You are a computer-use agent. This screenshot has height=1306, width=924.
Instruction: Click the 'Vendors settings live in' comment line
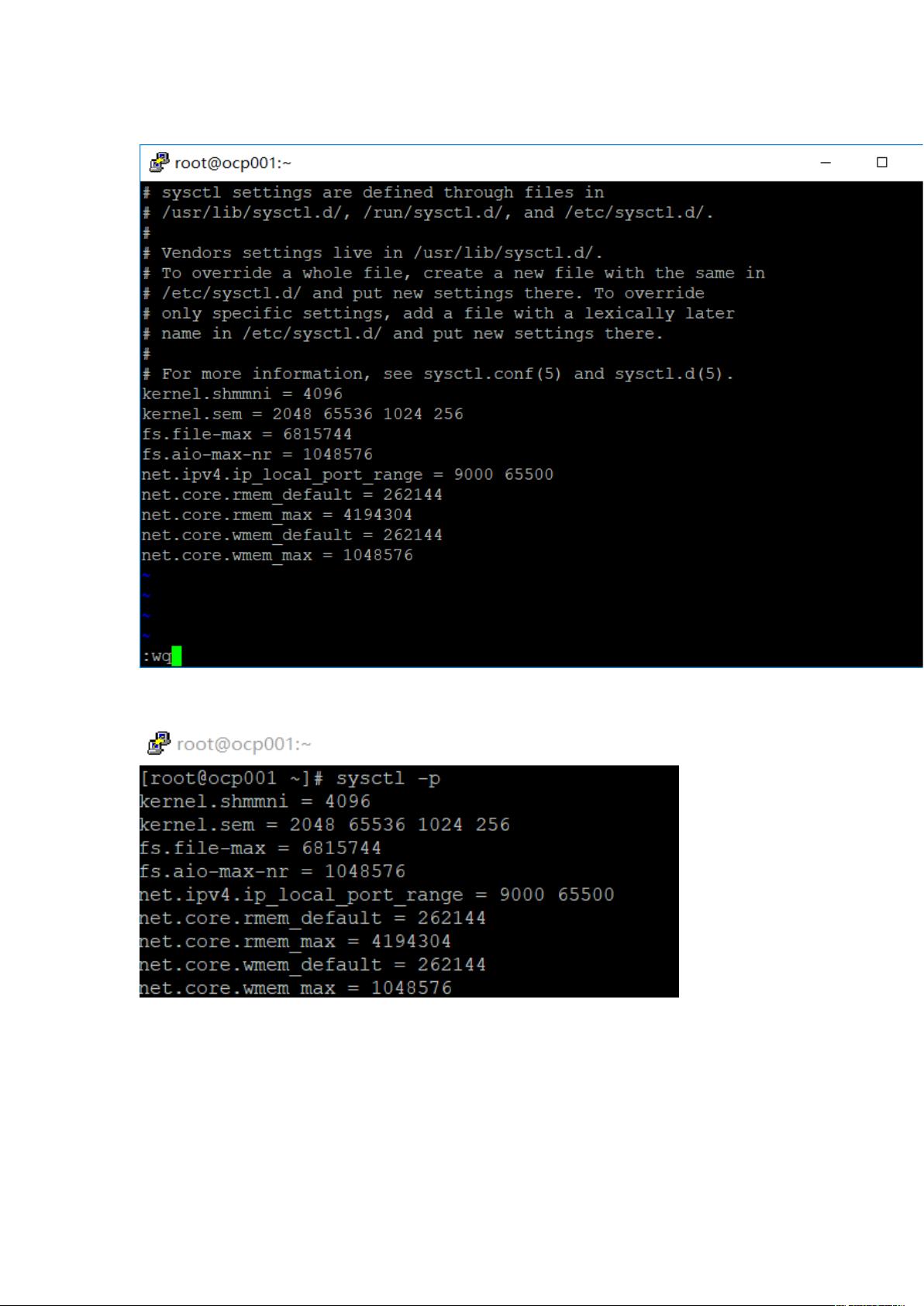(x=373, y=253)
